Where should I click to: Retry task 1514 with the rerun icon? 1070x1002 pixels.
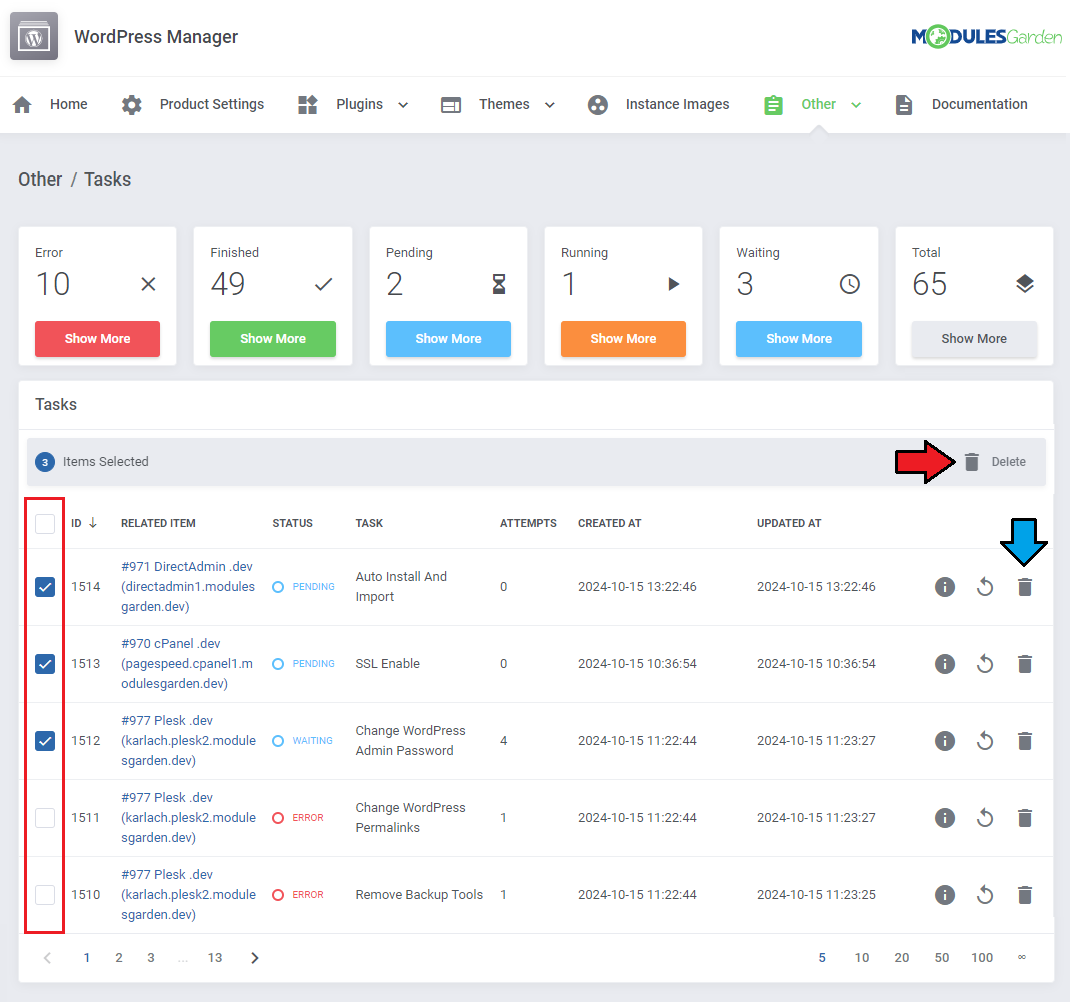click(985, 586)
